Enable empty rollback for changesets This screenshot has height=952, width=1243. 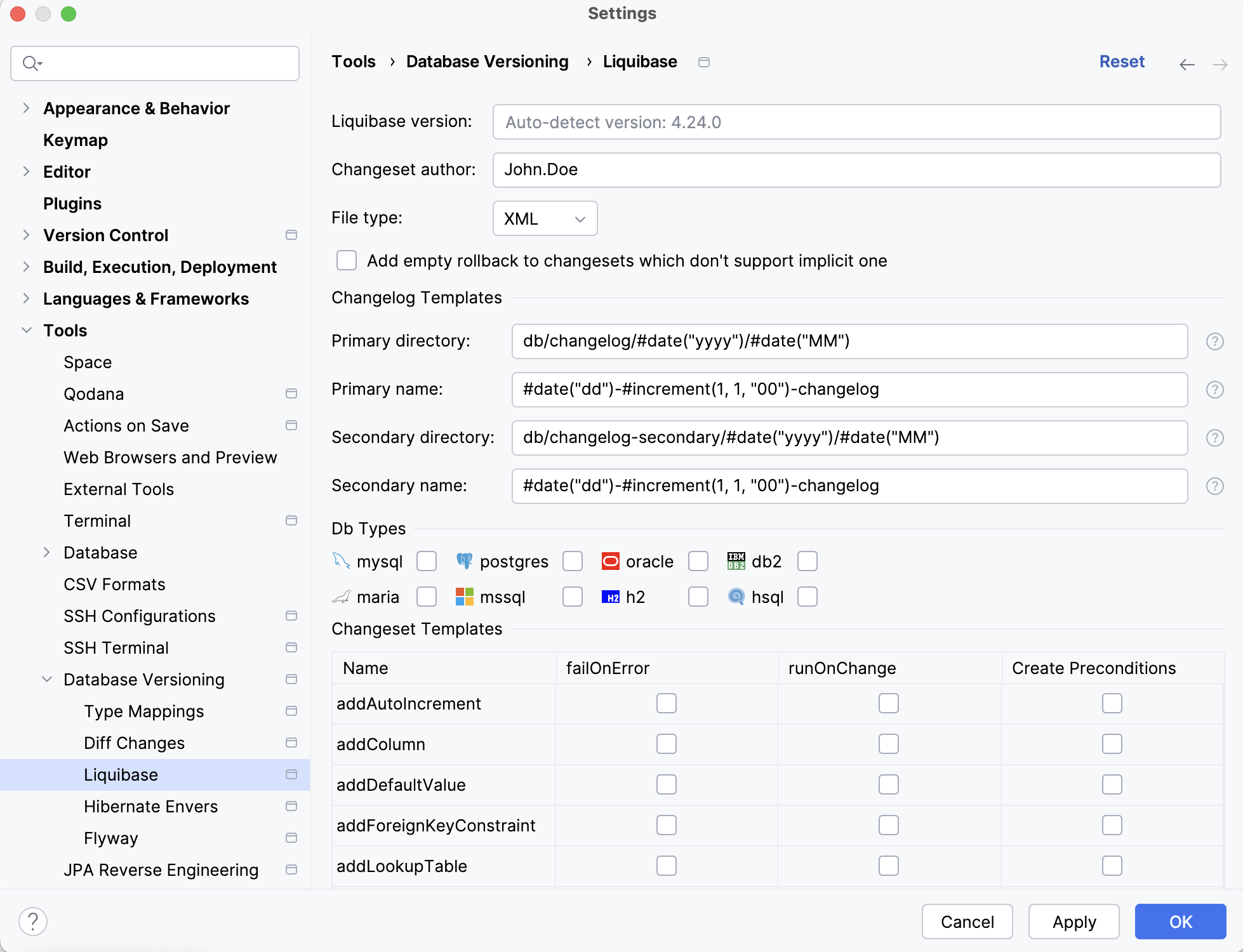point(346,260)
